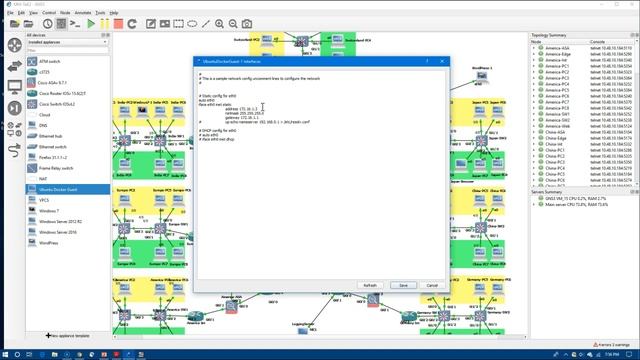Suspend all nodes with yellow pause button
This screenshot has width=640, height=360.
(x=105, y=24)
